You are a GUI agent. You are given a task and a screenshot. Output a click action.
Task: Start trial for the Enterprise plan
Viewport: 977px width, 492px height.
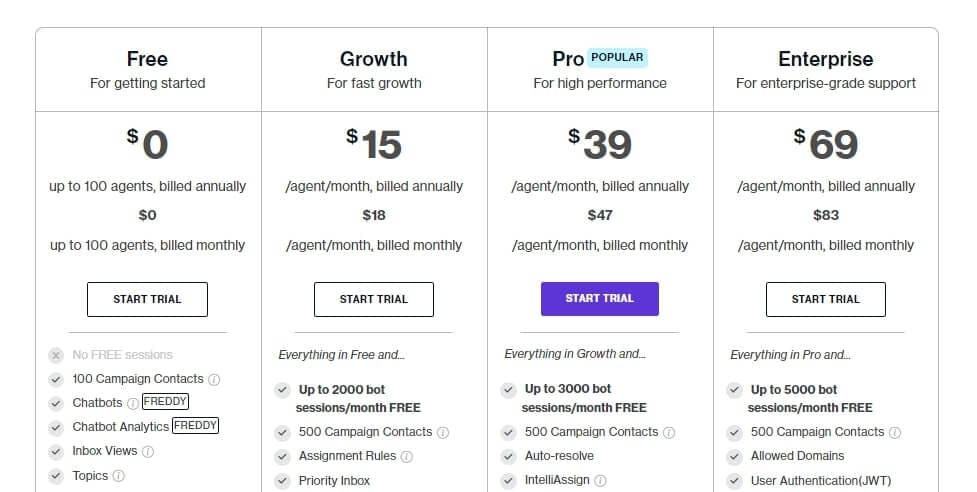(x=826, y=300)
